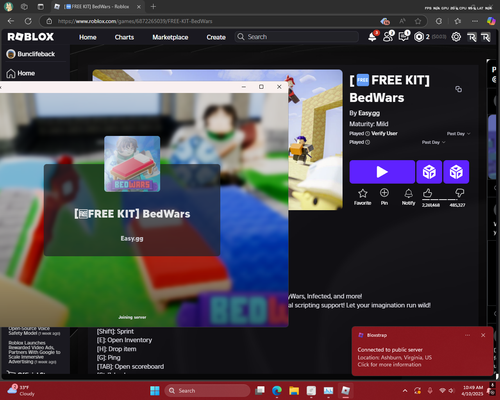This screenshot has width=500, height=400.
Task: Go to Home in Roblox top nav
Action: (88, 37)
